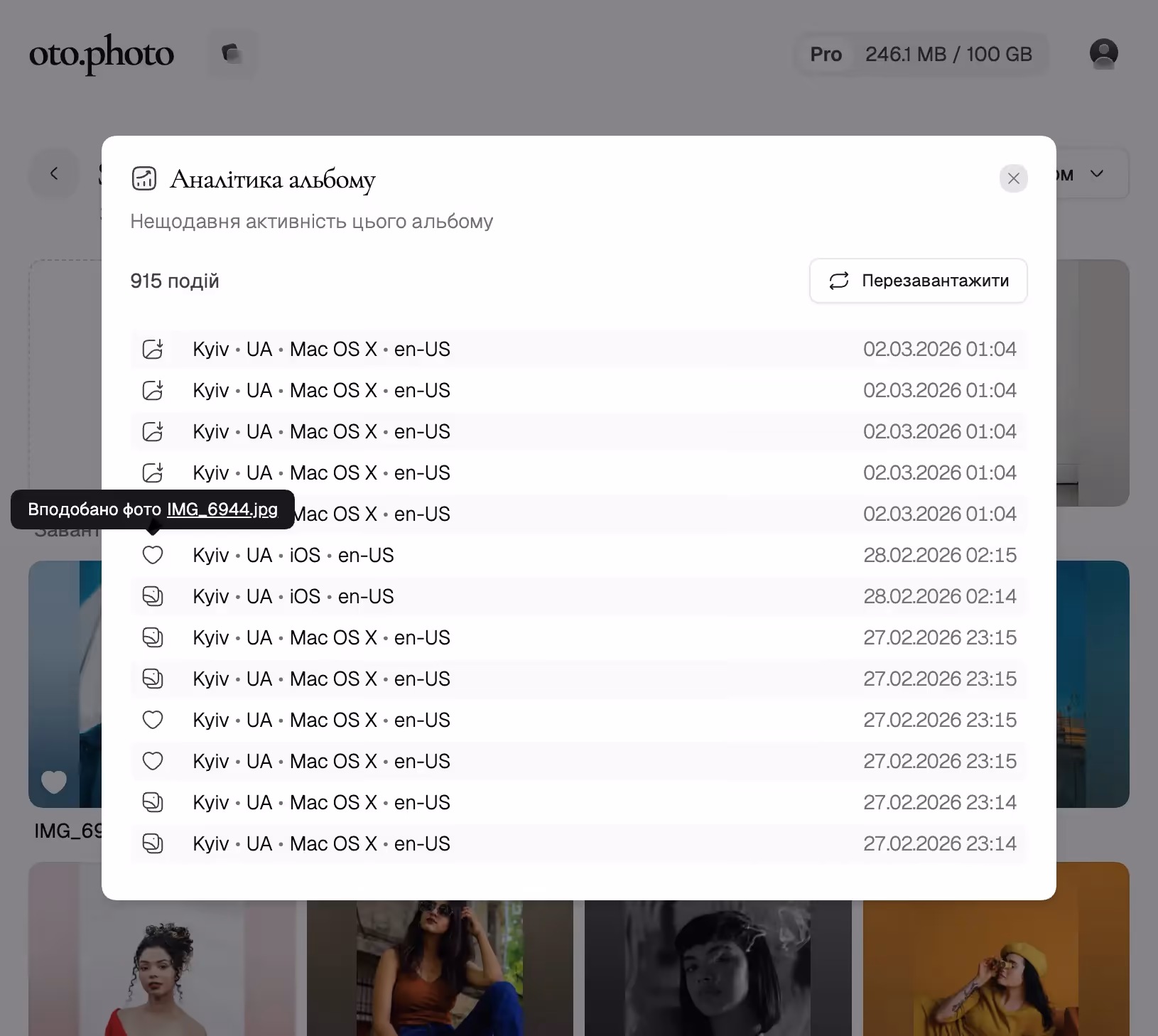Click the heart icon on 28.02.2026 02:15 row
This screenshot has height=1036, width=1158.
[x=153, y=555]
